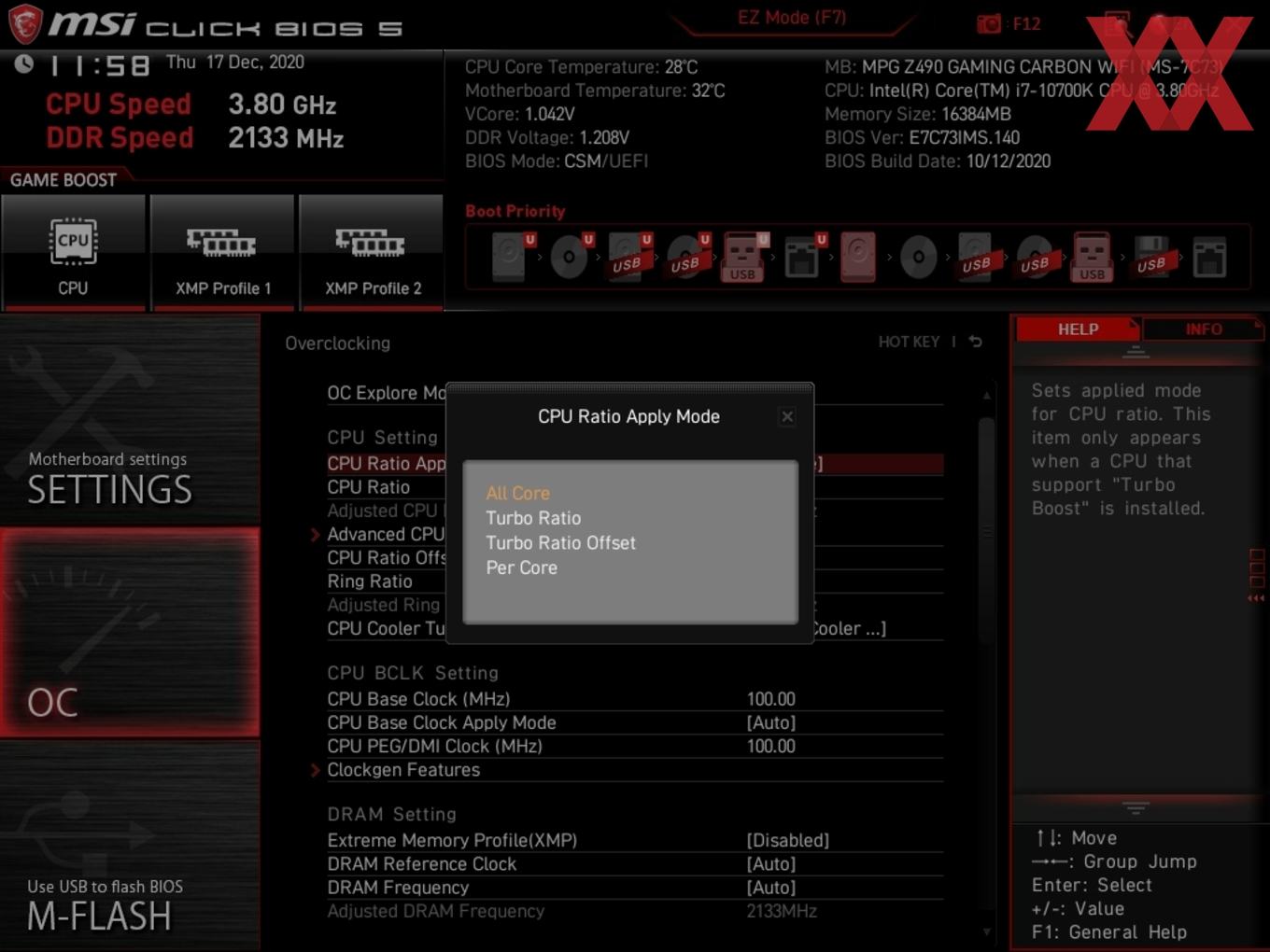Expand the Advanced CPU submenu arrow
The image size is (1270, 952).
pyautogui.click(x=315, y=535)
